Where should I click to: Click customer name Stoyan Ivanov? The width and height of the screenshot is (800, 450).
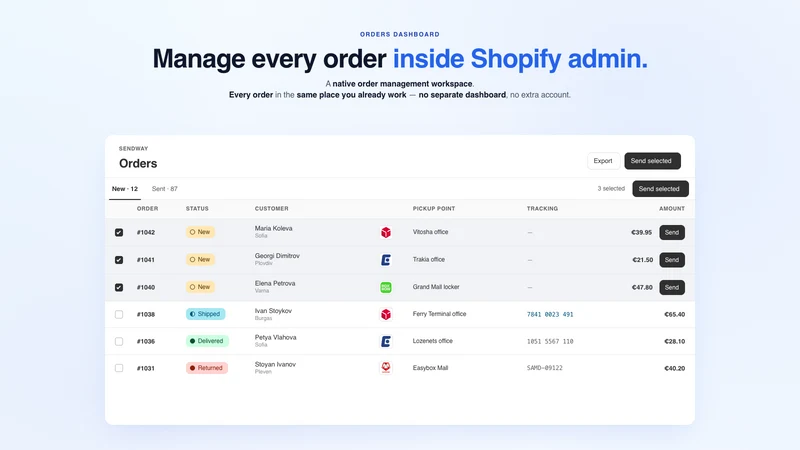point(275,364)
